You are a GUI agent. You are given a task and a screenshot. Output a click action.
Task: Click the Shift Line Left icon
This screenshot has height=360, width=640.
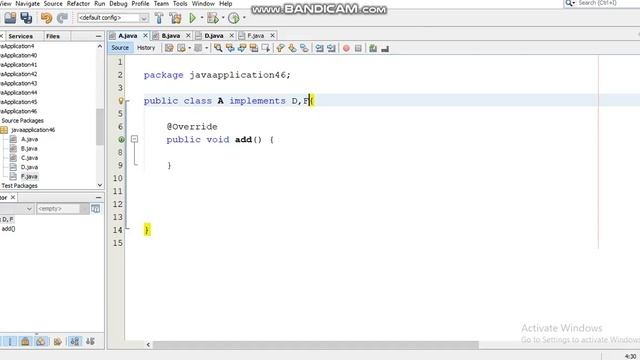(x=319, y=48)
